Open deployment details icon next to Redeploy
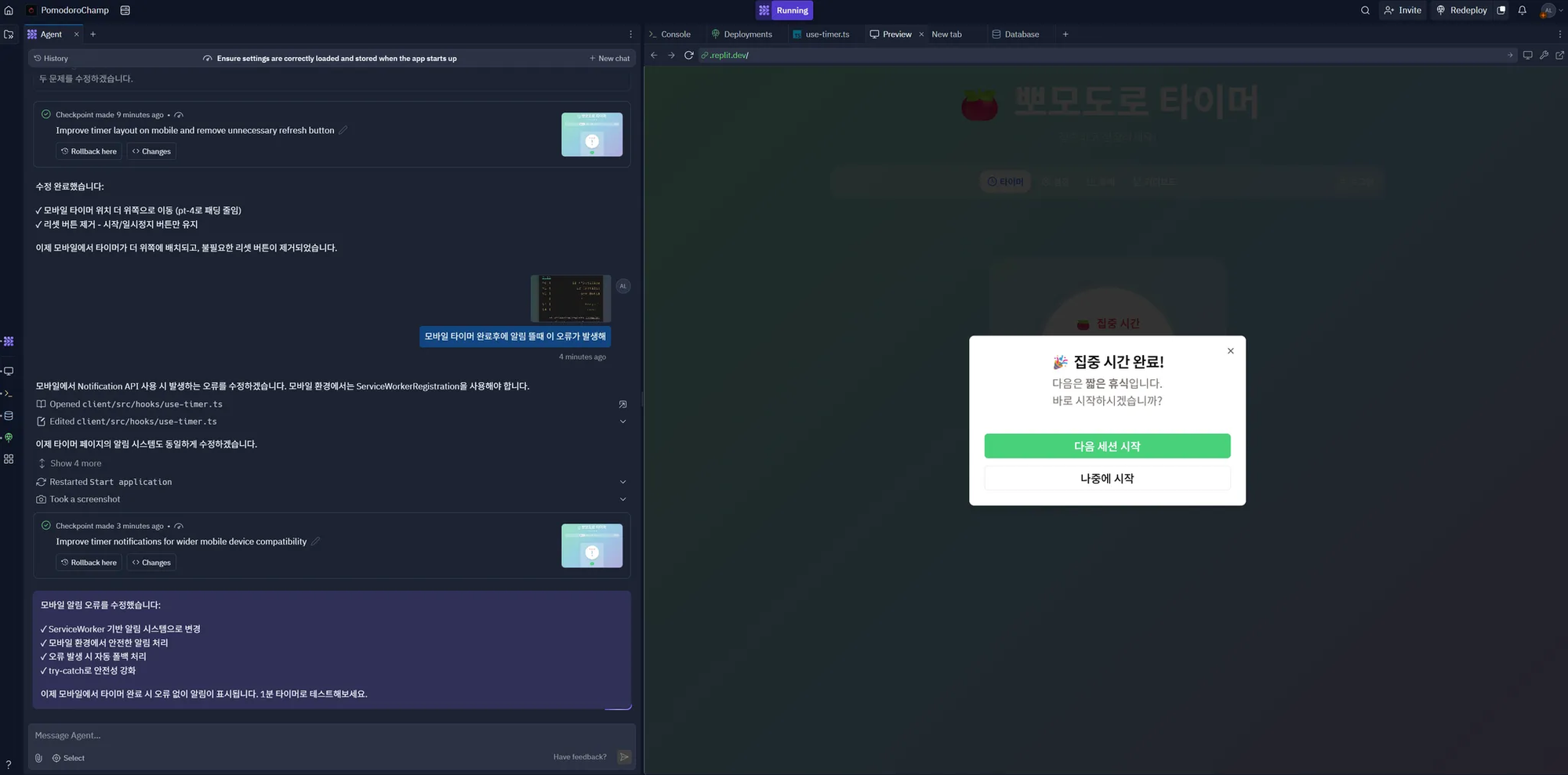The image size is (1568, 775). [1501, 10]
